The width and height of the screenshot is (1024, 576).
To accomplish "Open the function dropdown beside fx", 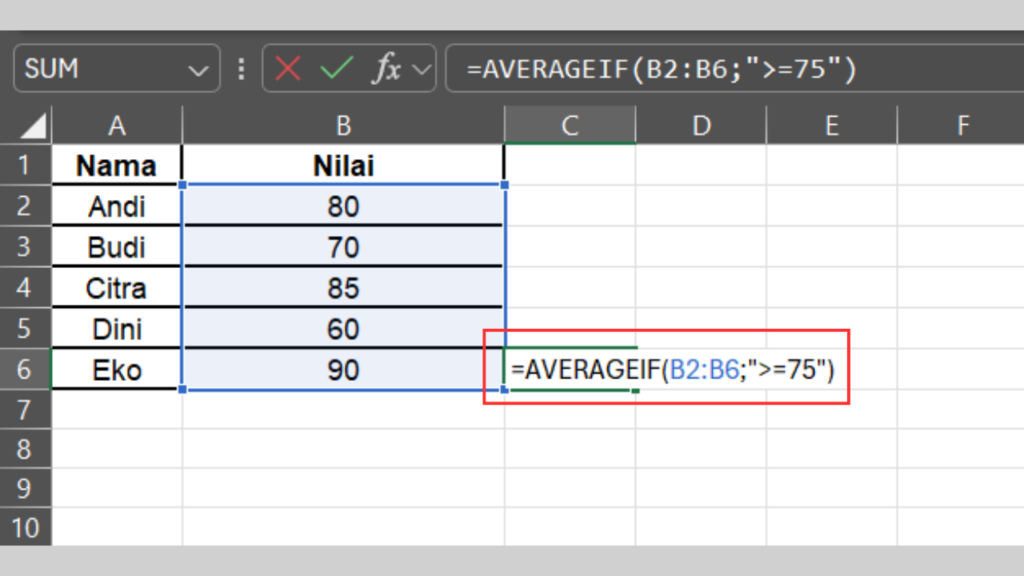I will (x=420, y=68).
